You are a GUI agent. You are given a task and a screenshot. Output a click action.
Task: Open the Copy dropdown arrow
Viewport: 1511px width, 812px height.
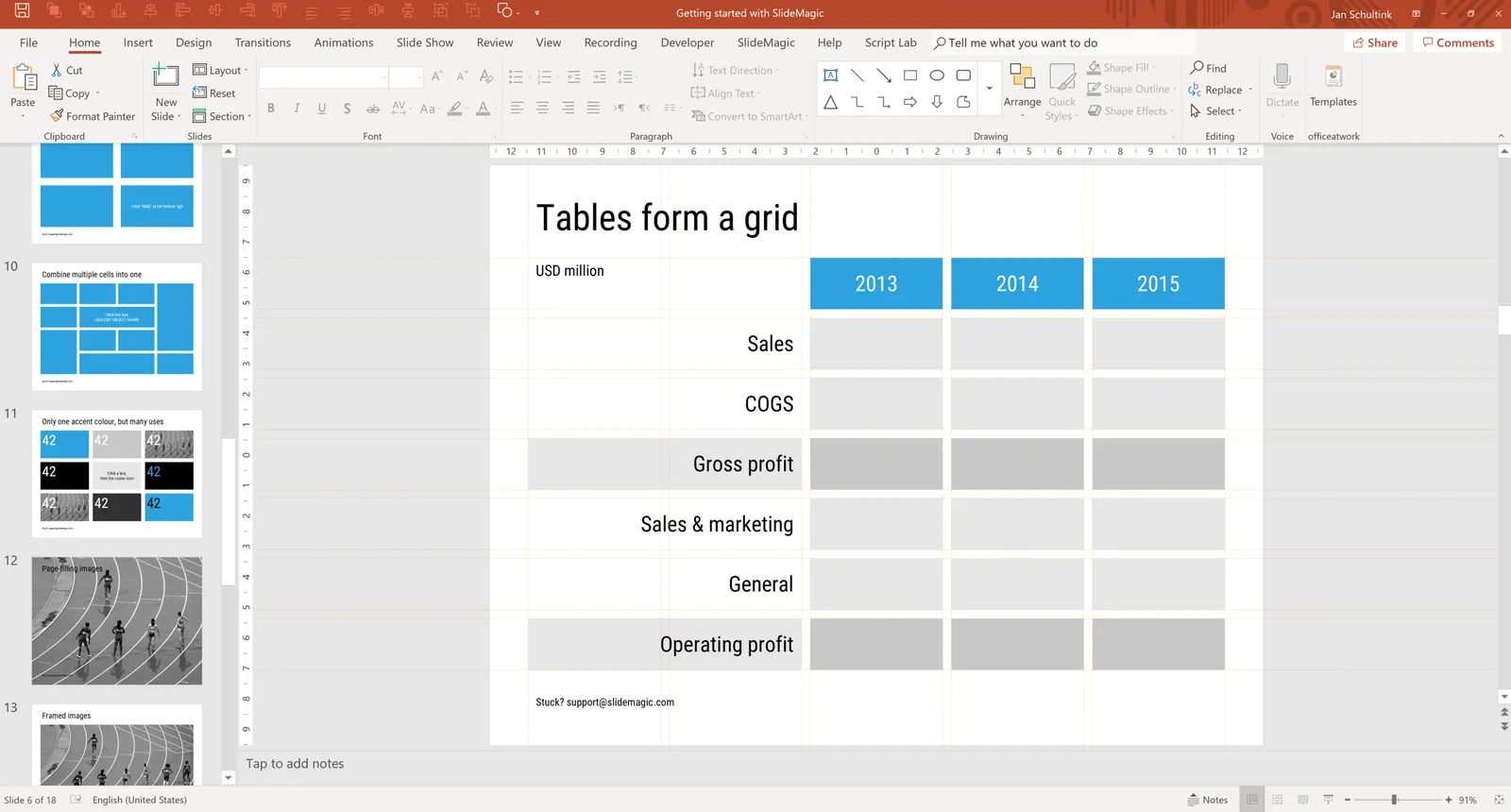click(x=97, y=93)
